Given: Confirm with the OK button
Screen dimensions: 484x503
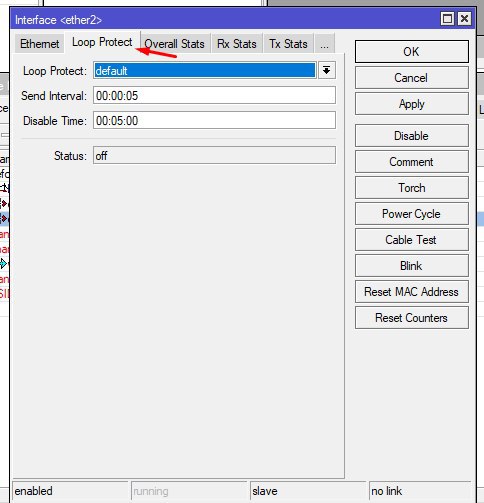Looking at the screenshot, I should 412,52.
